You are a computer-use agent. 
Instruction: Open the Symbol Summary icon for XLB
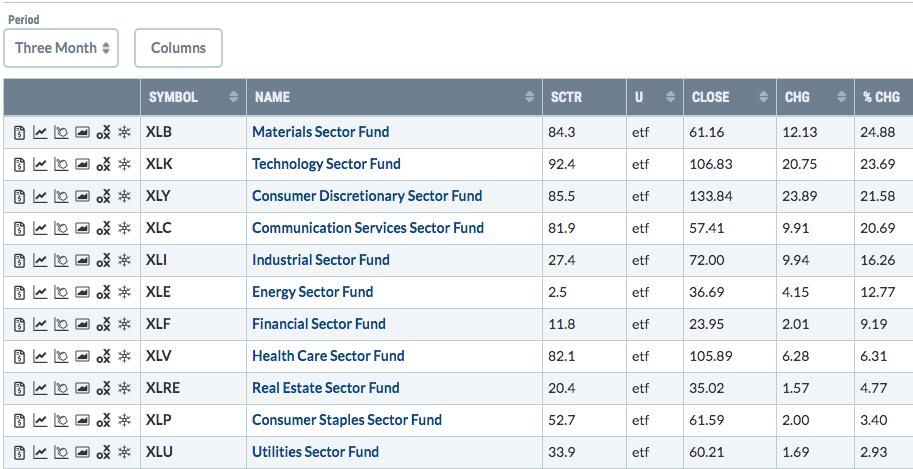pyautogui.click(x=19, y=133)
